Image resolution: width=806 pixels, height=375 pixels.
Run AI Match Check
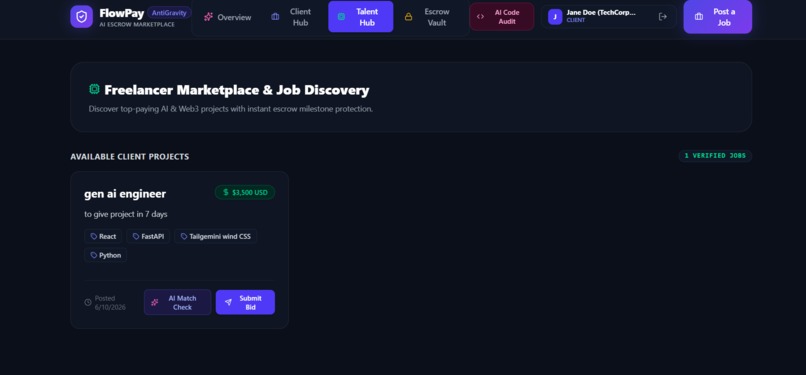click(177, 302)
